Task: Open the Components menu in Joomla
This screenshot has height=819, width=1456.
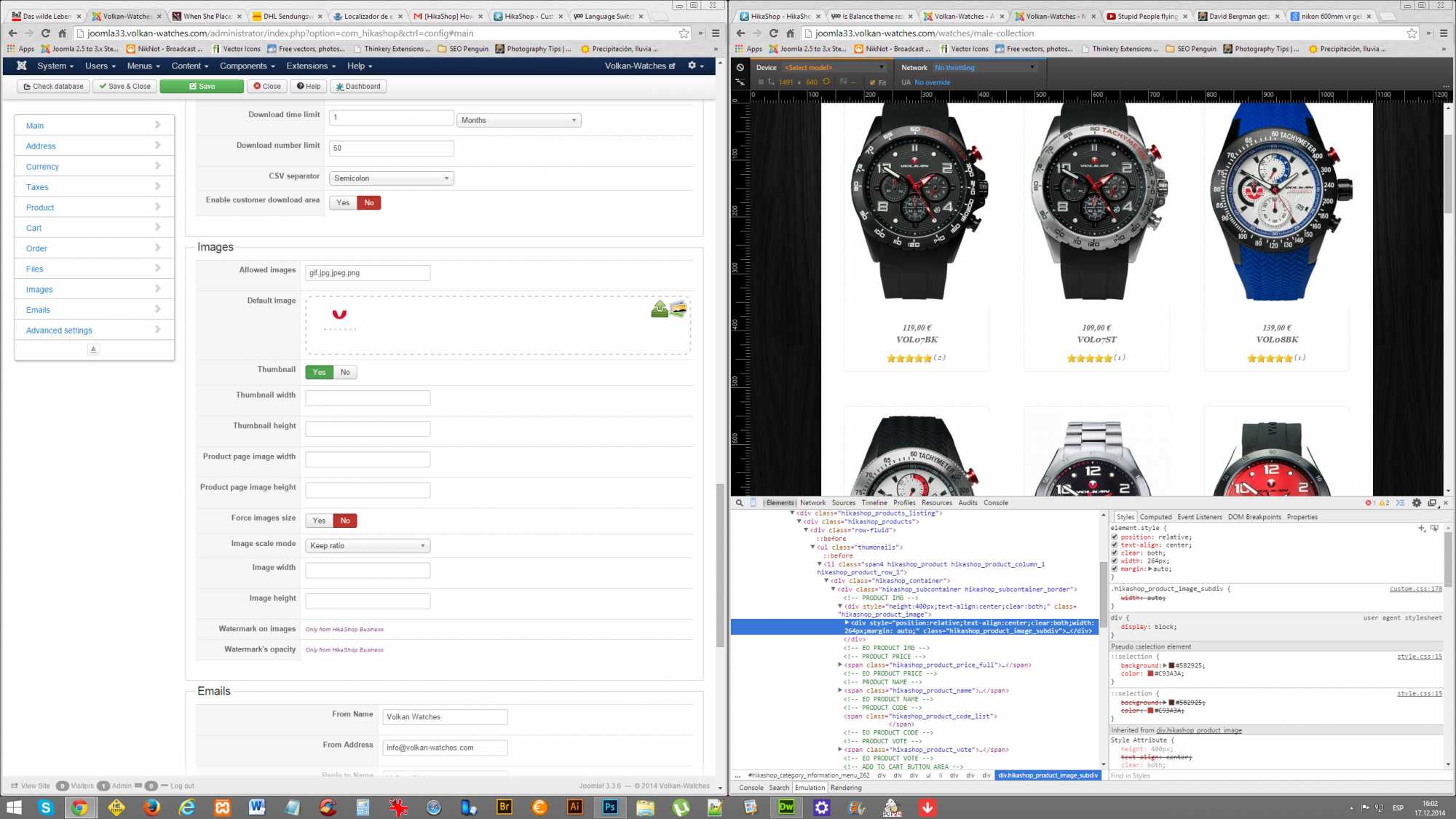Action: (247, 66)
